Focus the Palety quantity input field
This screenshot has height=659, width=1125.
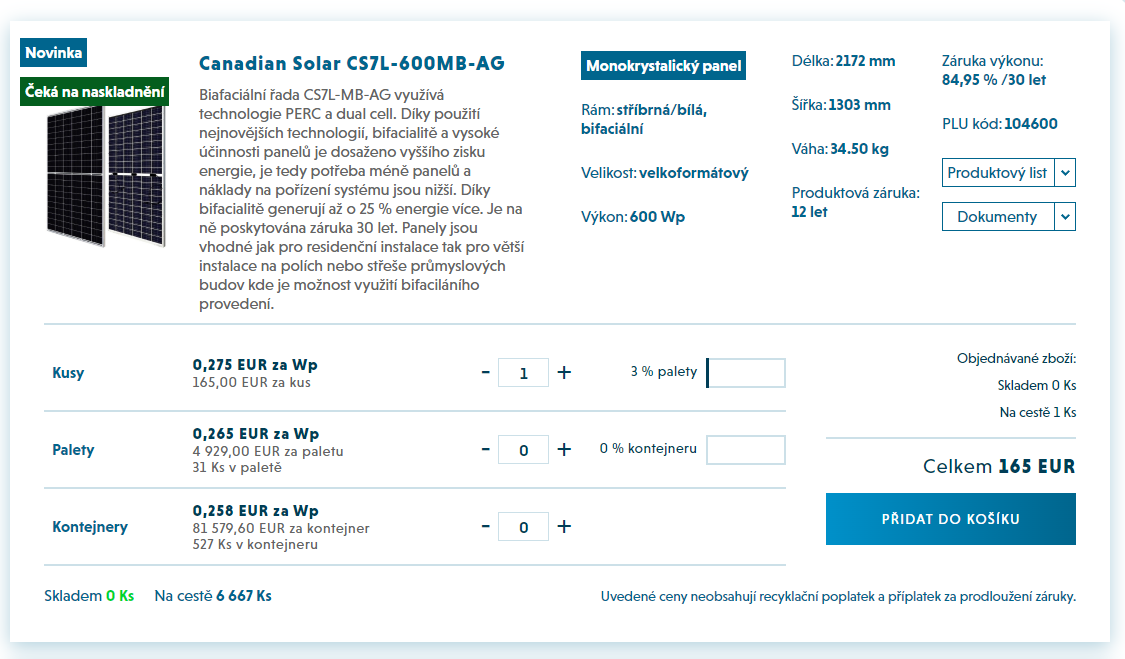524,449
